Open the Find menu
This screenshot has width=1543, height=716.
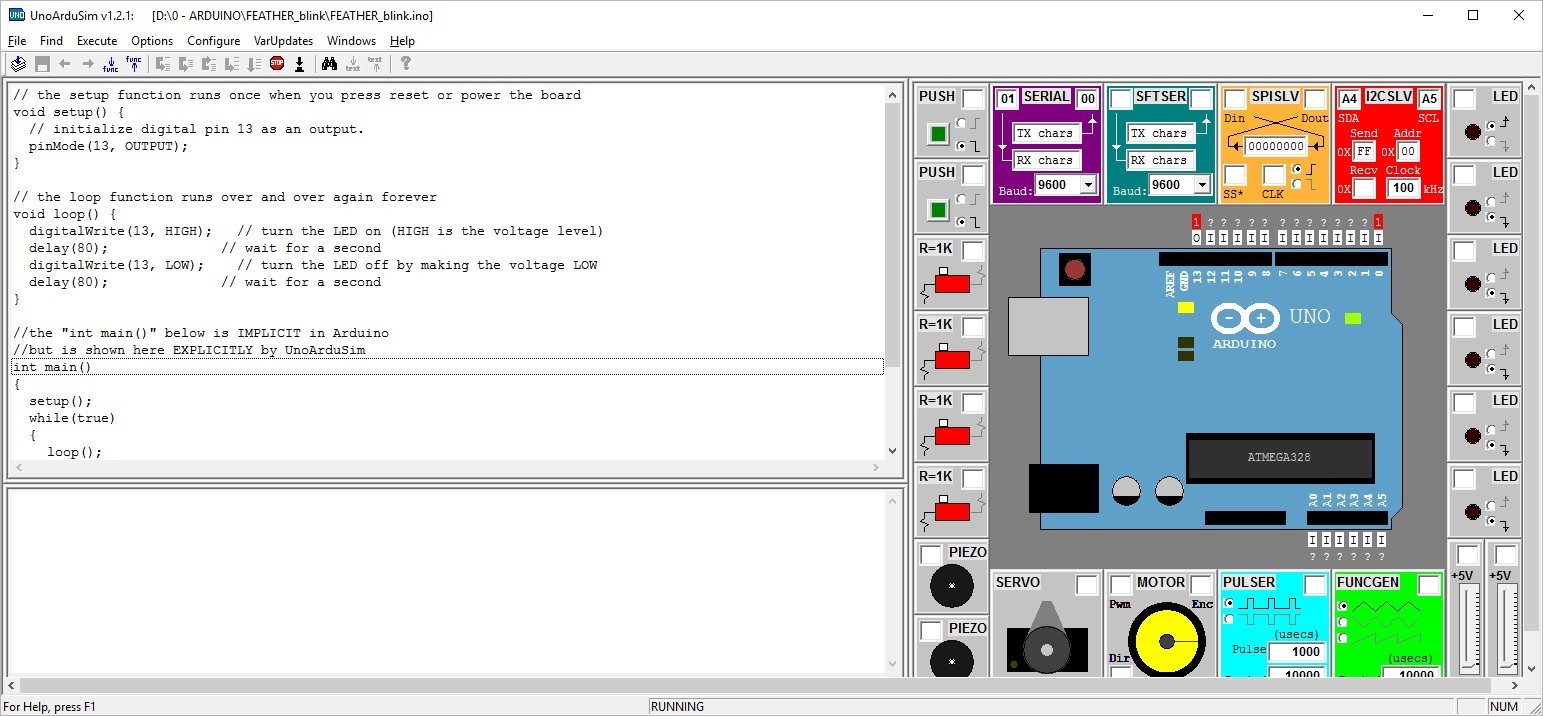click(x=51, y=41)
